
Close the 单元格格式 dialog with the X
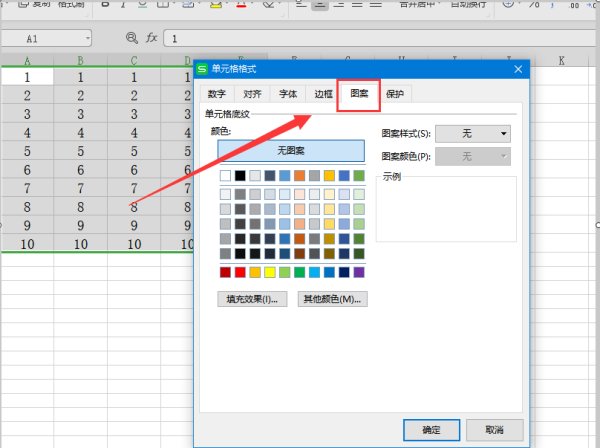[x=518, y=69]
